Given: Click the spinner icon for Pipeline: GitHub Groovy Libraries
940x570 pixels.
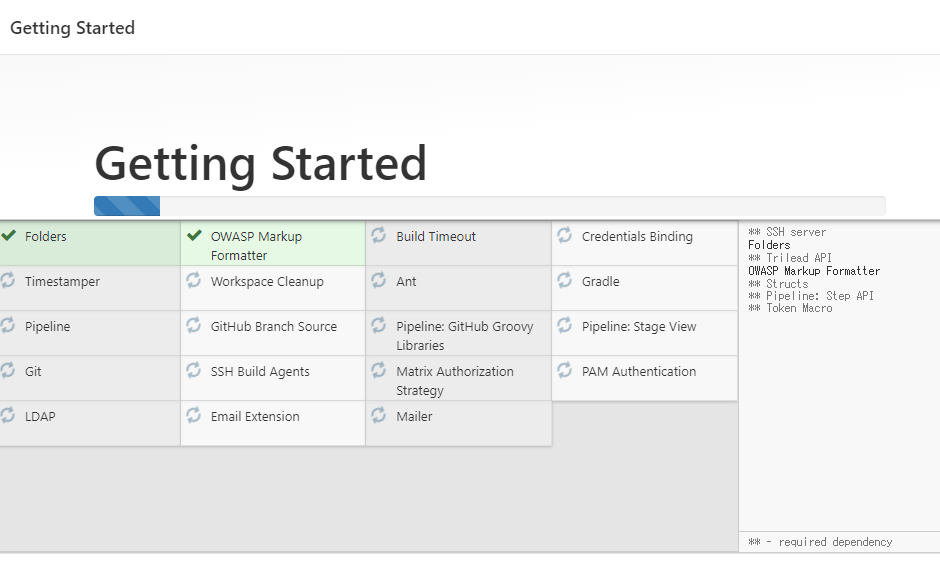Looking at the screenshot, I should click(x=378, y=325).
